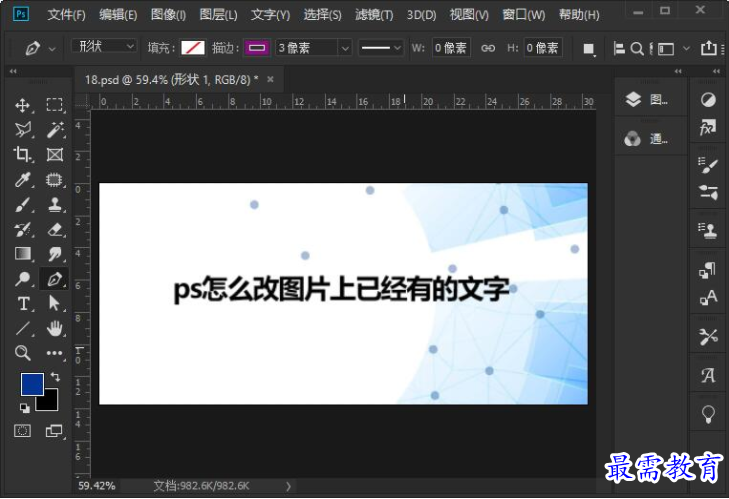
Task: Open the 图像(I) menu
Action: 168,15
